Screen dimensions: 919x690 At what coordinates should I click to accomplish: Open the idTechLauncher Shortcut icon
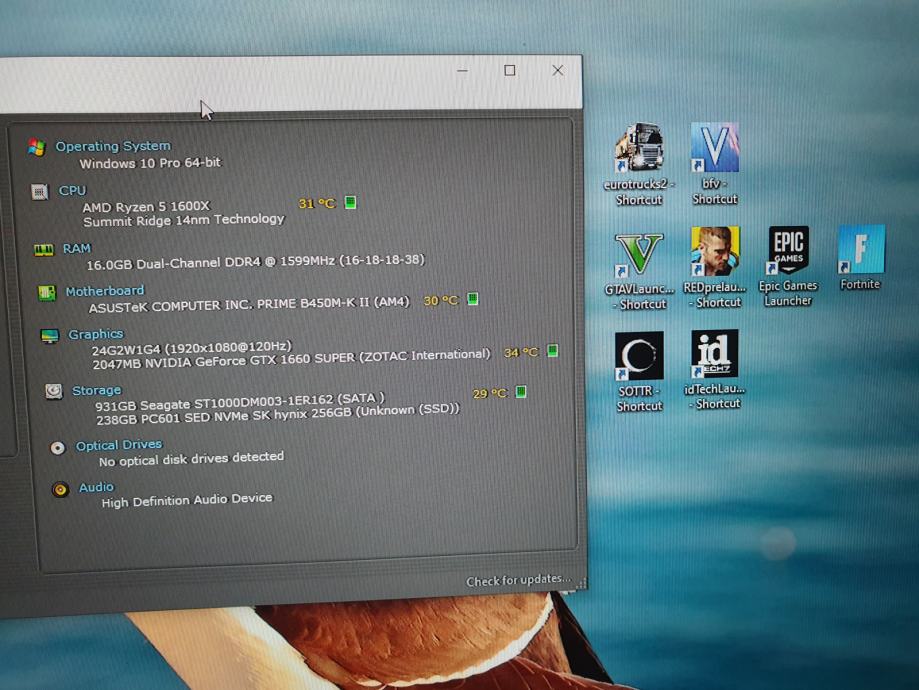pyautogui.click(x=714, y=369)
